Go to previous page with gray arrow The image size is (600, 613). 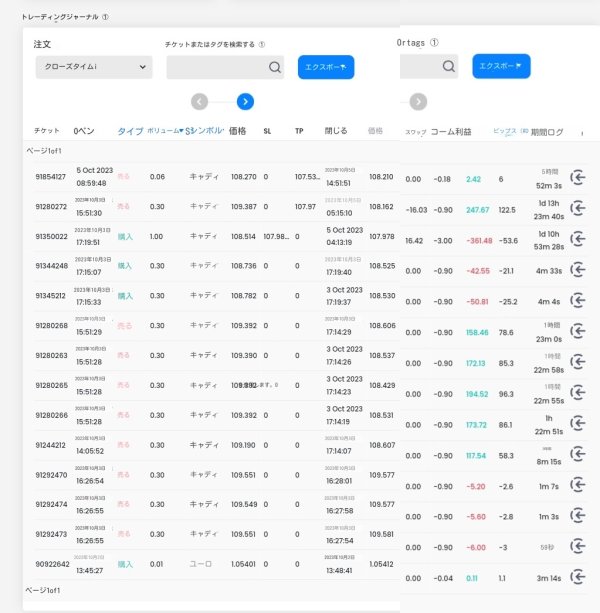199,102
